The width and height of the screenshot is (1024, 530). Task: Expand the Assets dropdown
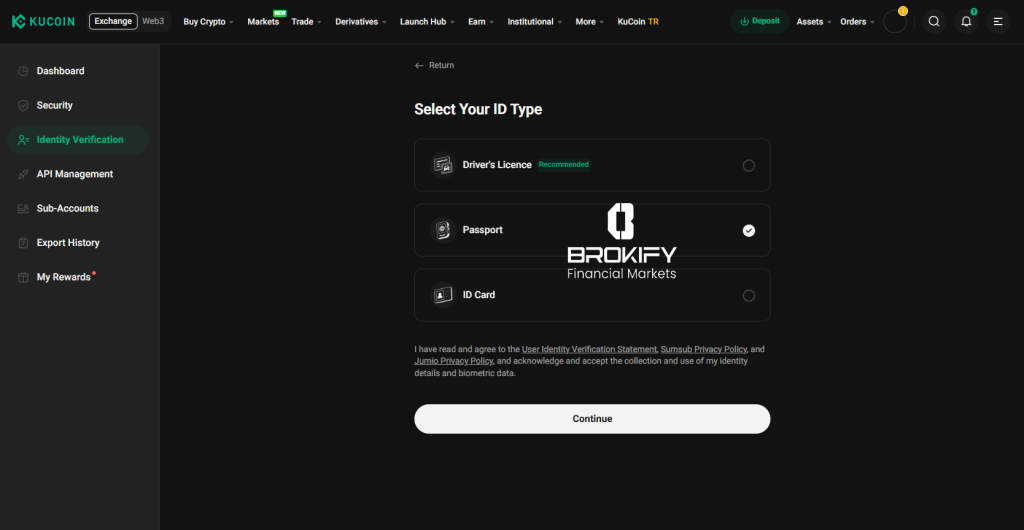pos(814,22)
